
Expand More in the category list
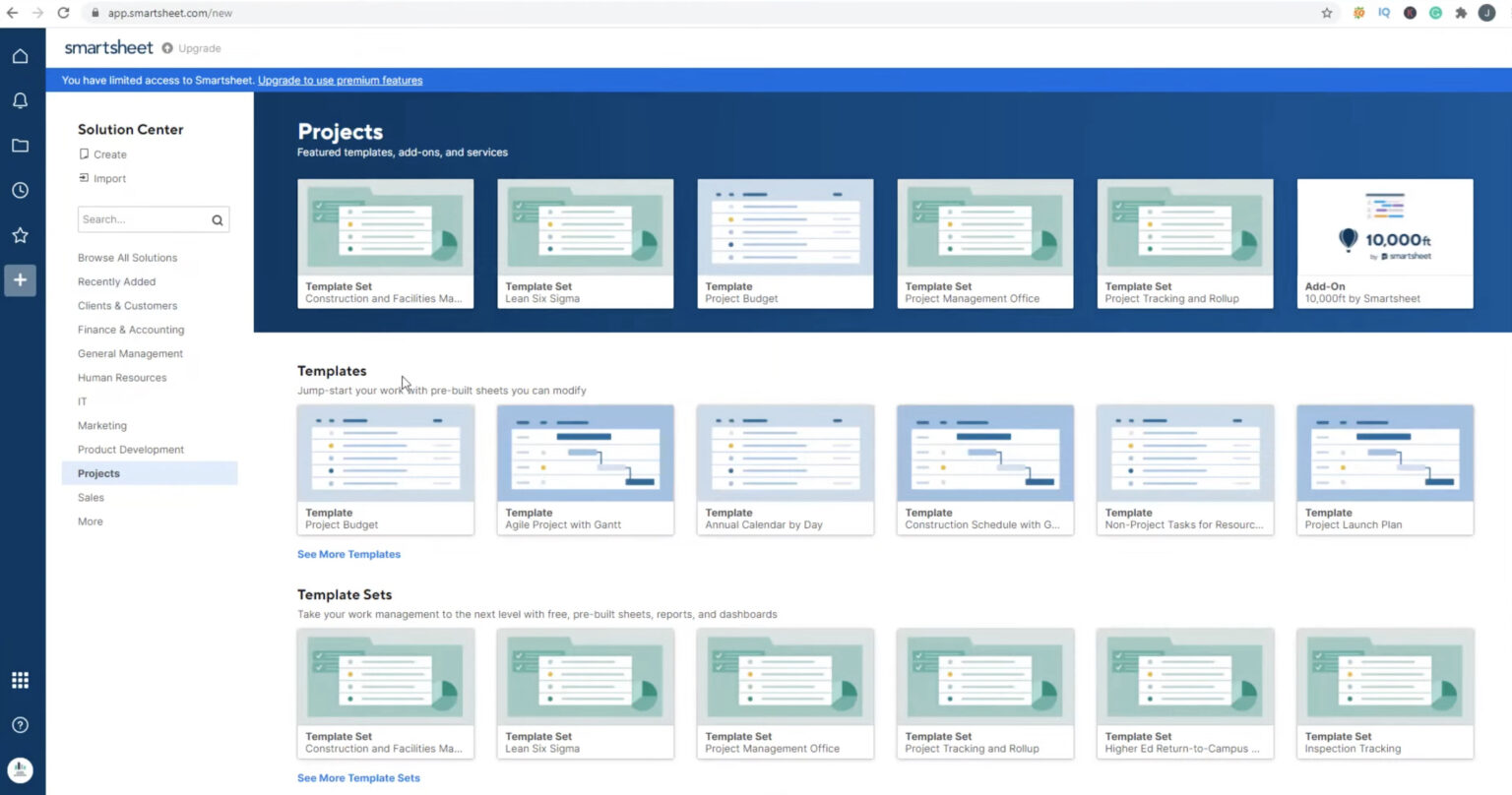pos(90,520)
